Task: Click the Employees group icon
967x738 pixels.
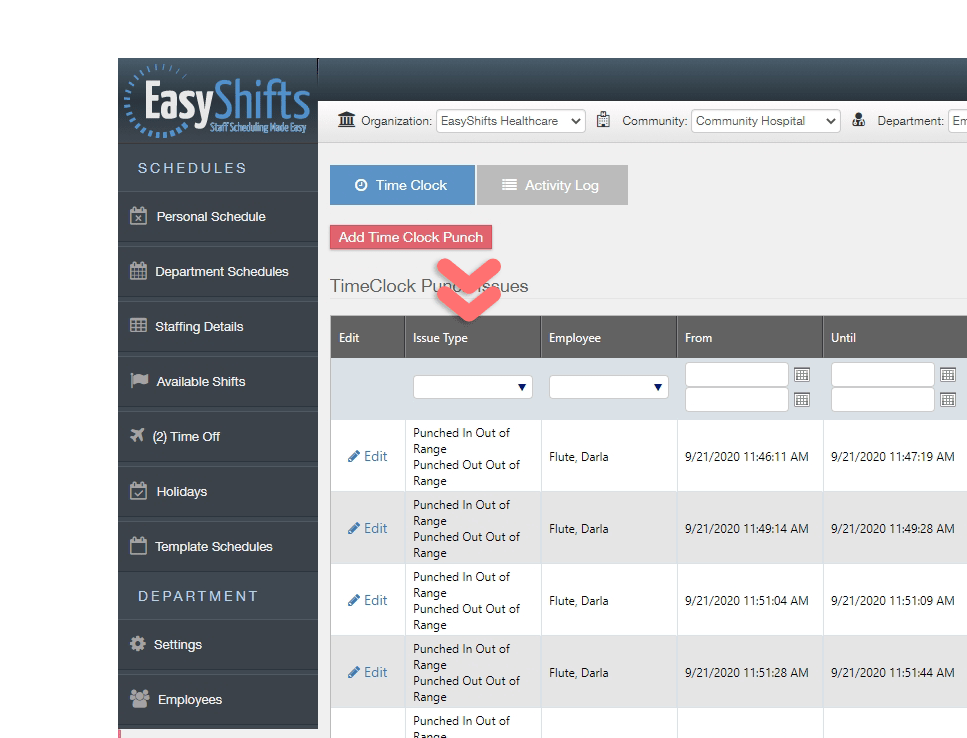Action: pyautogui.click(x=140, y=699)
